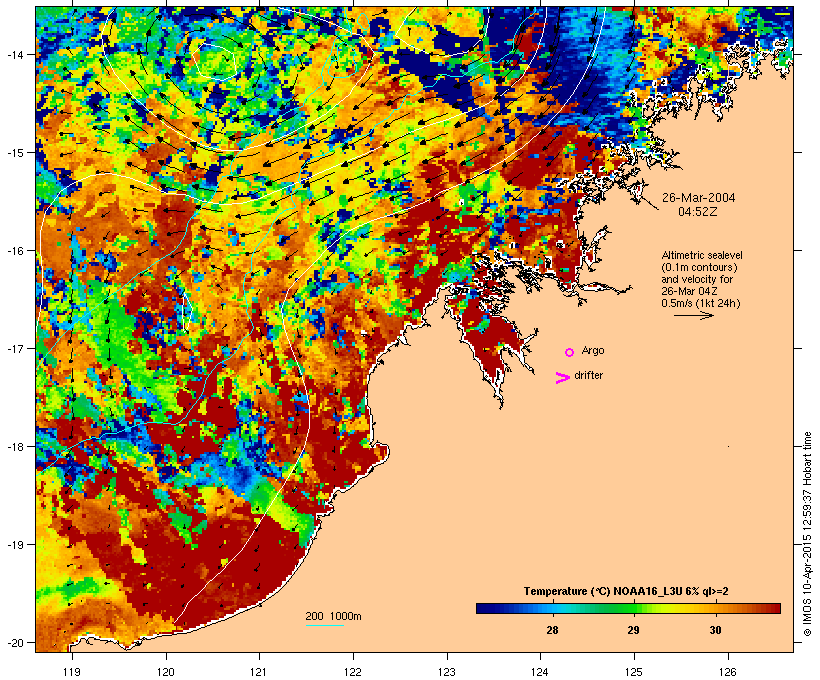
Task: Click the 119 longitude axis label
Action: [x=72, y=672]
